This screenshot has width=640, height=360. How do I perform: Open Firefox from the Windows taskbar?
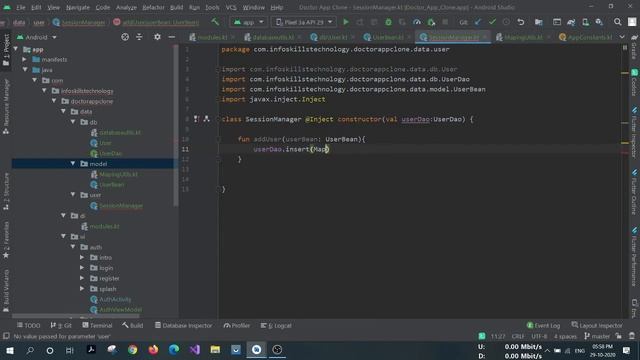153,350
